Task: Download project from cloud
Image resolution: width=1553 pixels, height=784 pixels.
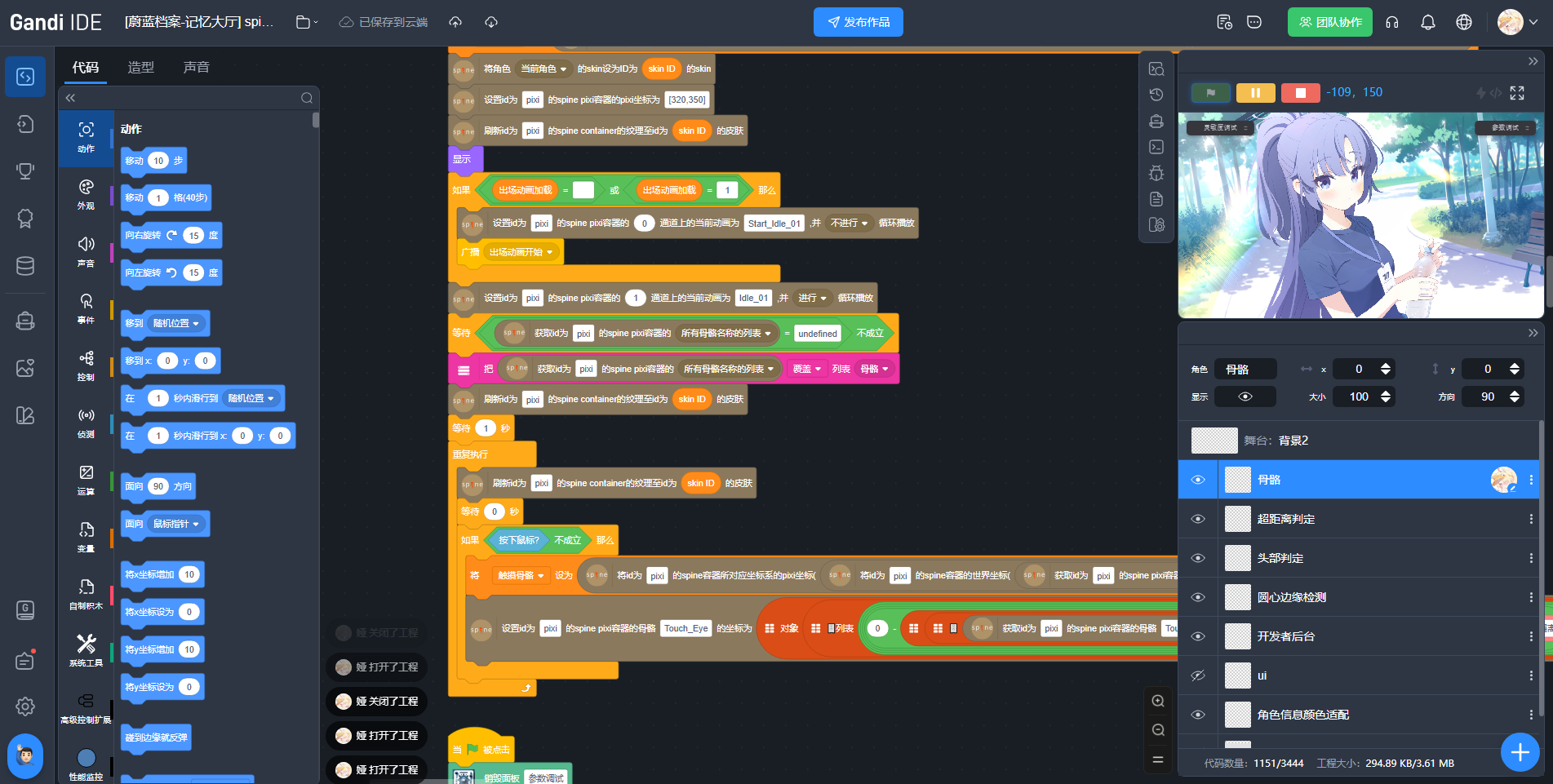Action: pos(491,22)
